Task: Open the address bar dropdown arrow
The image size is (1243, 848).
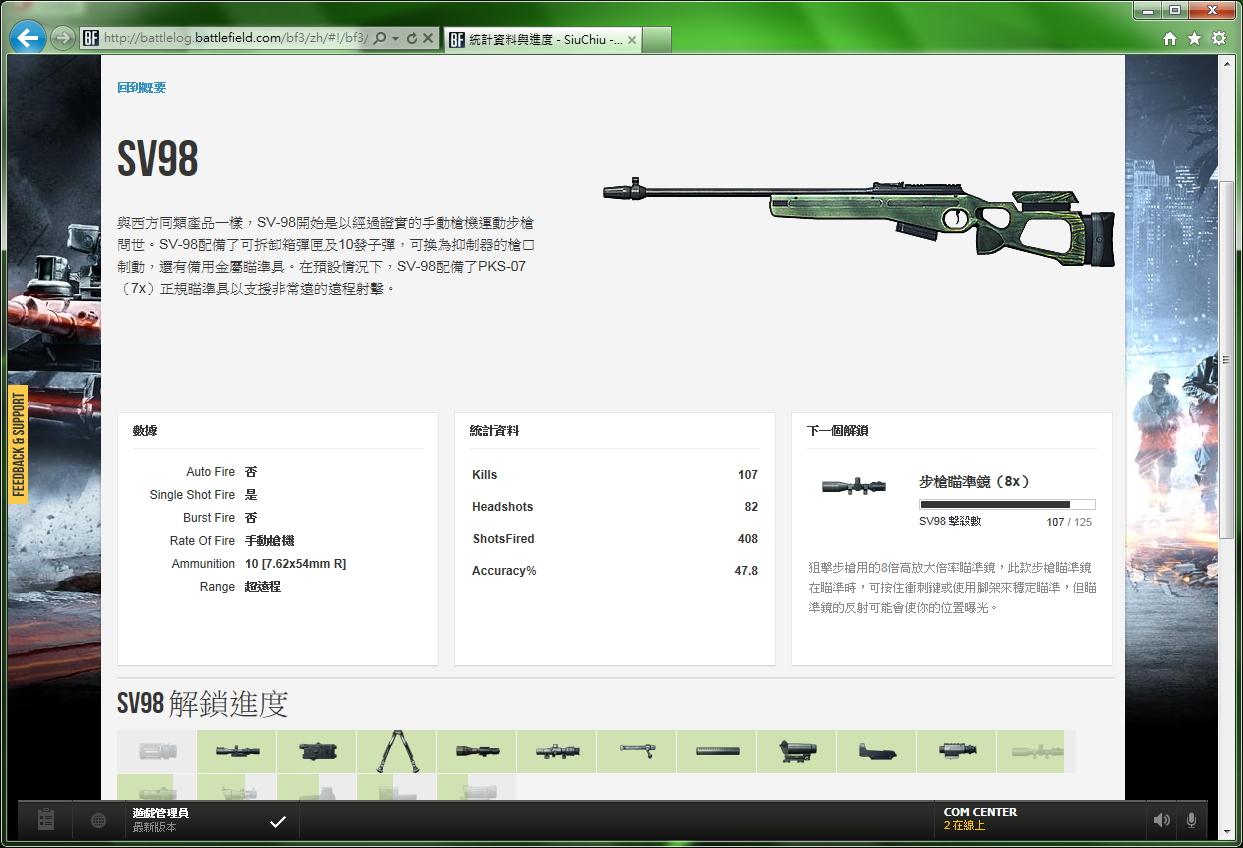Action: click(396, 39)
